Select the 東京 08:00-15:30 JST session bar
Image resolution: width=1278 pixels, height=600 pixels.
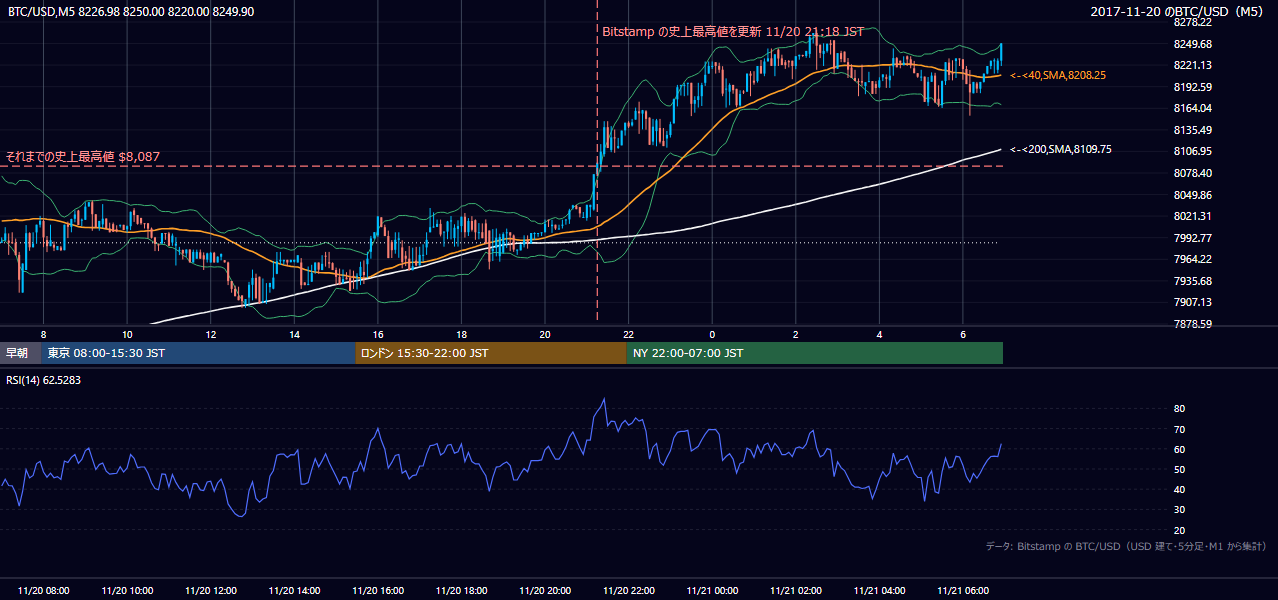click(x=199, y=353)
